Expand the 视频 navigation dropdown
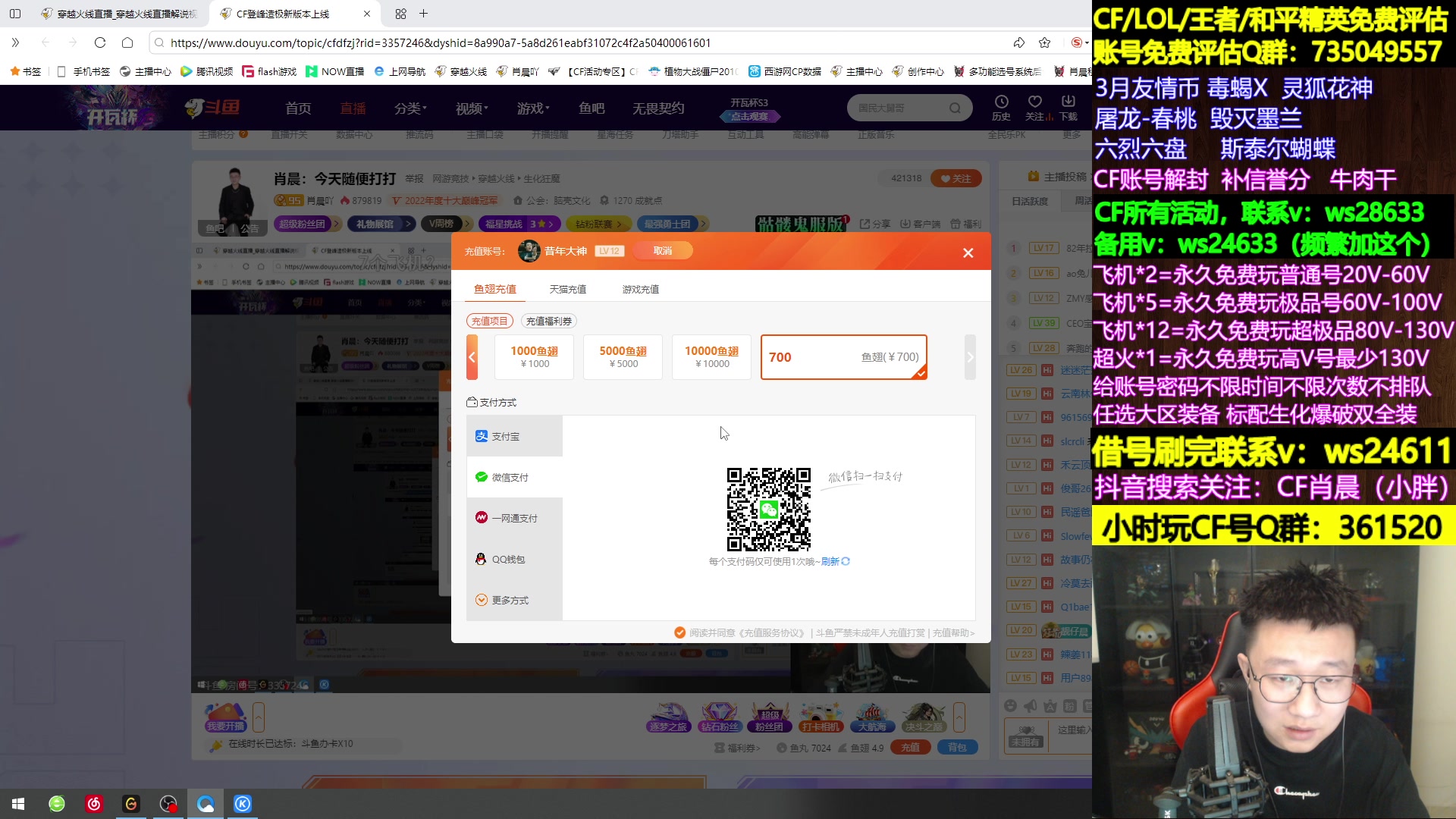This screenshot has width=1456, height=819. pos(472,108)
